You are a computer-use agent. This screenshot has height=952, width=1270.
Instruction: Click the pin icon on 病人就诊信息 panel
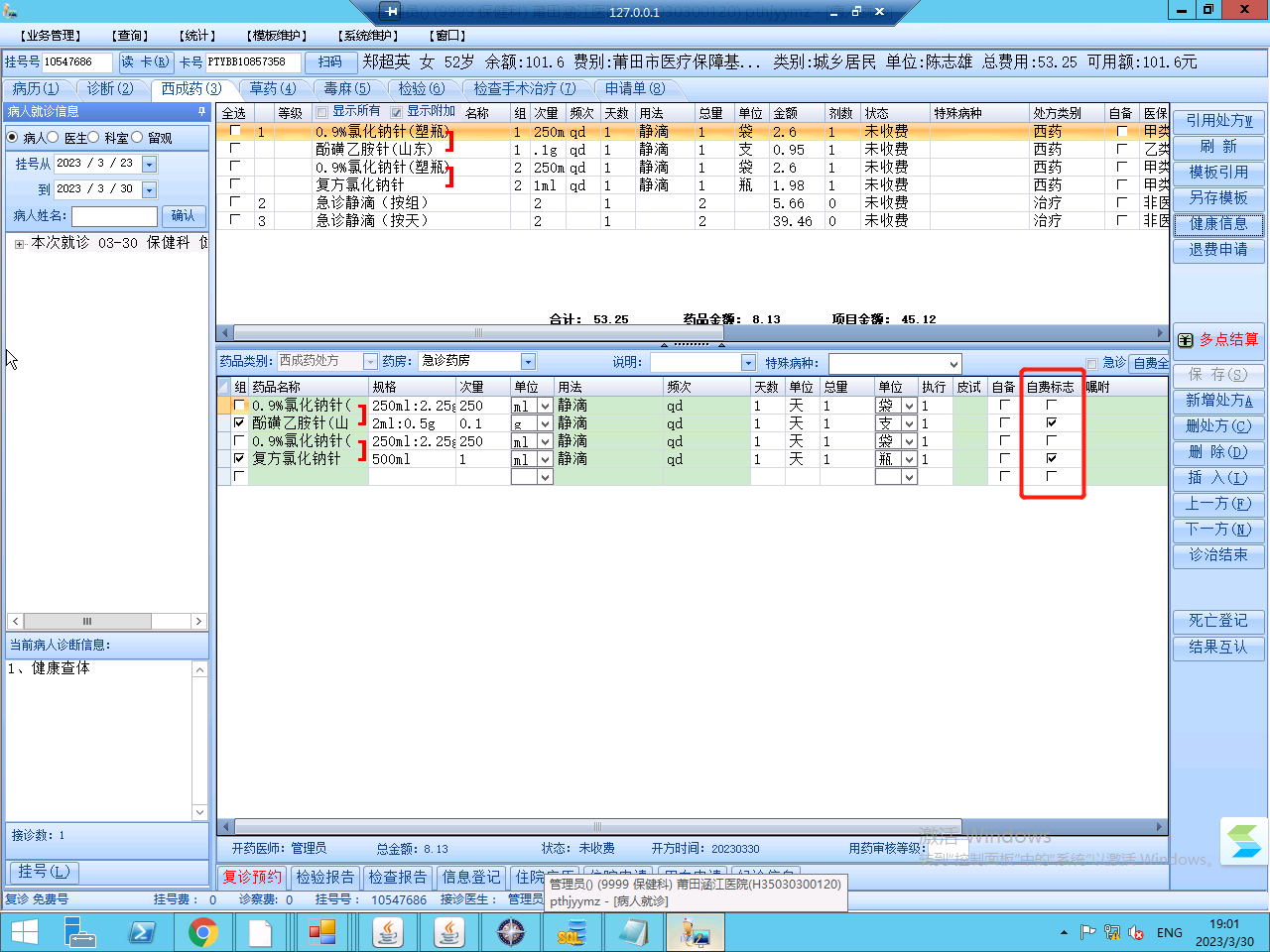pos(202,112)
